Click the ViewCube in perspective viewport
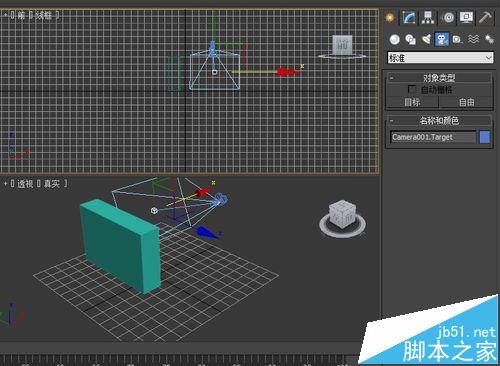The height and width of the screenshot is (366, 500). (x=343, y=214)
